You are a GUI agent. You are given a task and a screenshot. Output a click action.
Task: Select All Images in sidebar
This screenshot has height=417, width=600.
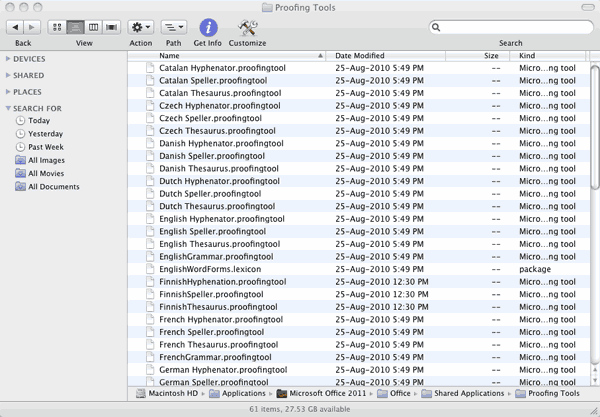coord(46,160)
